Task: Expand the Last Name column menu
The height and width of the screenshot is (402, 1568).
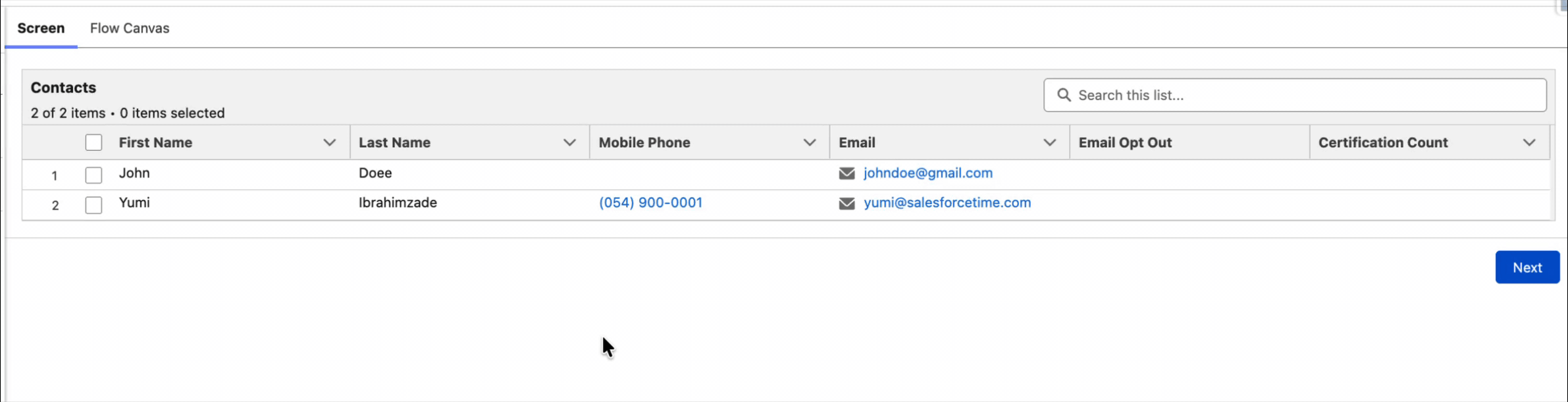Action: click(569, 142)
